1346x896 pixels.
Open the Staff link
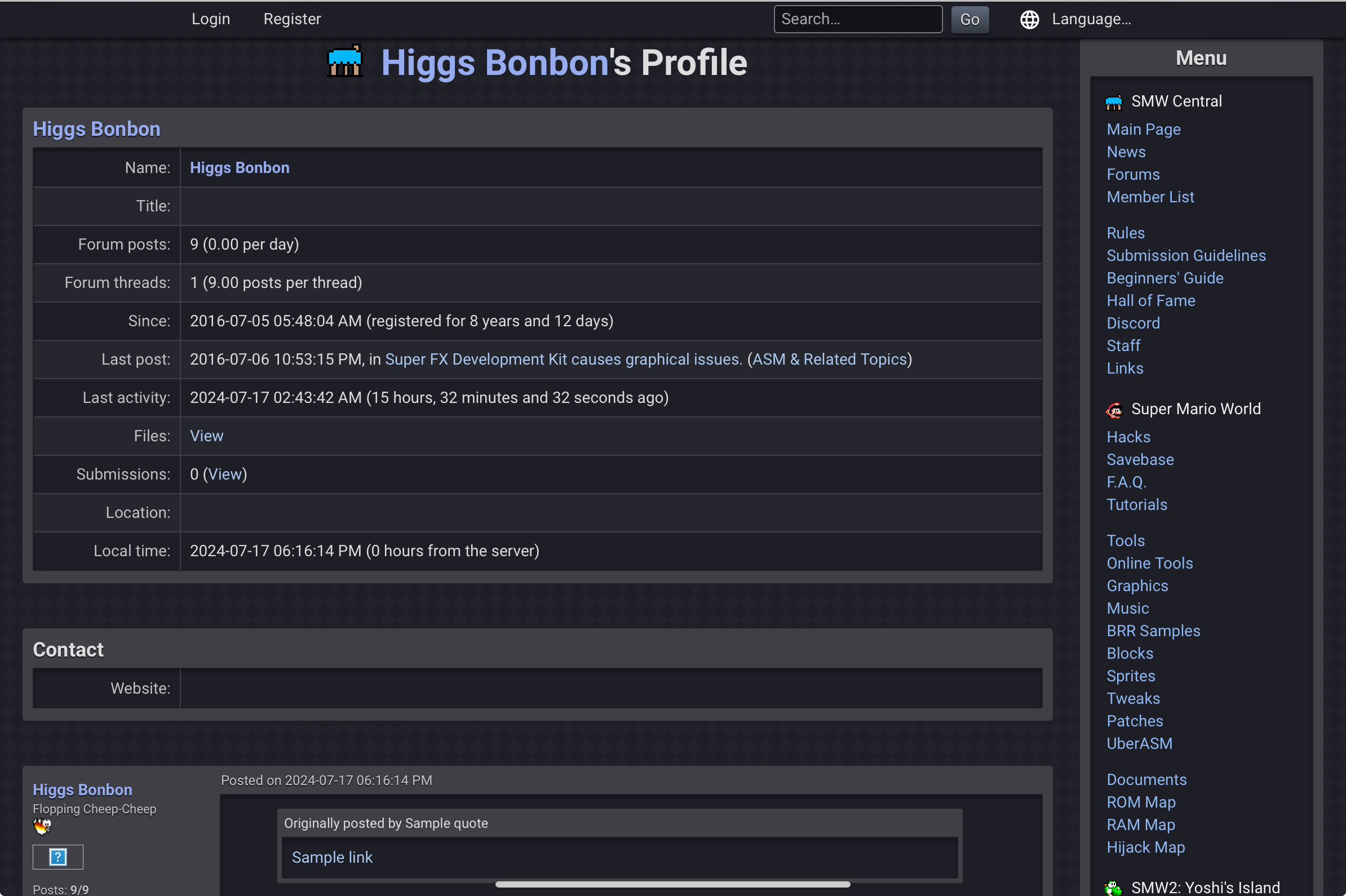click(x=1123, y=345)
